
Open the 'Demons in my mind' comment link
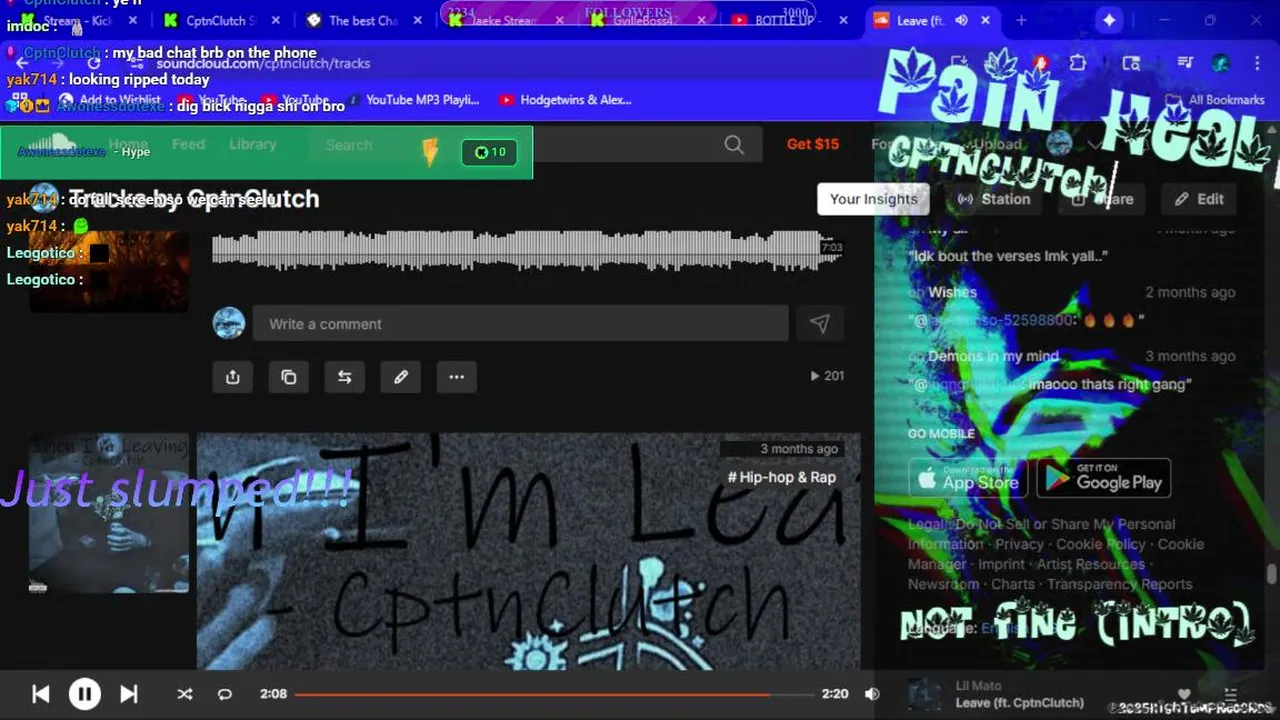click(x=993, y=356)
